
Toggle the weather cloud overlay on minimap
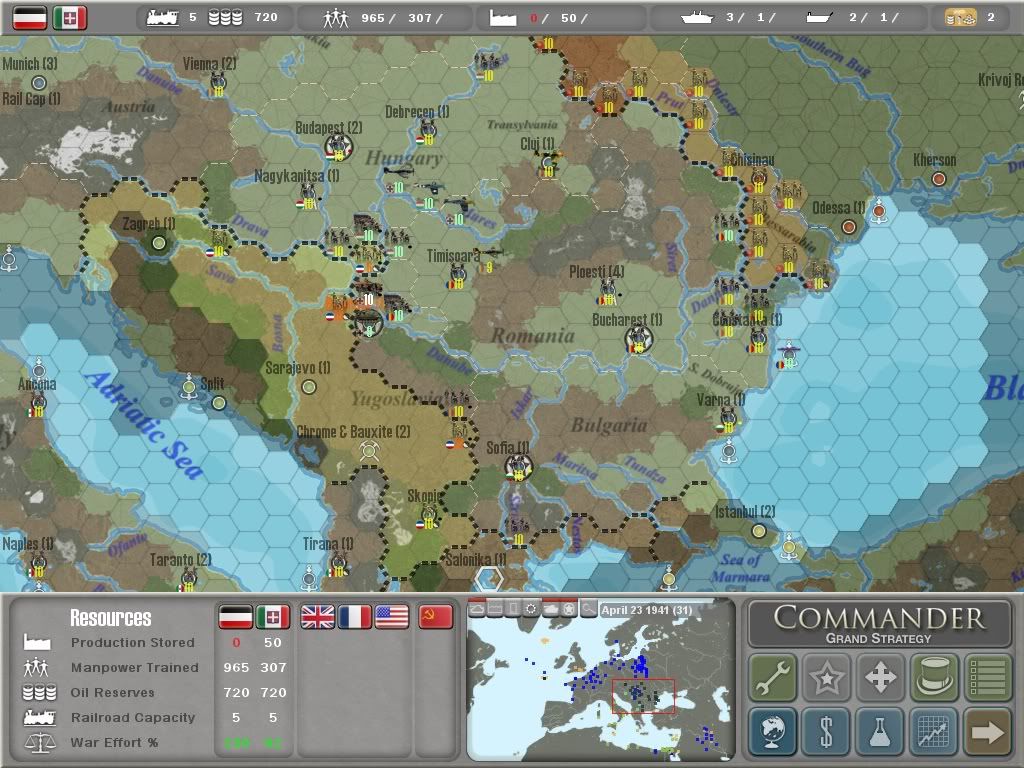tap(477, 609)
